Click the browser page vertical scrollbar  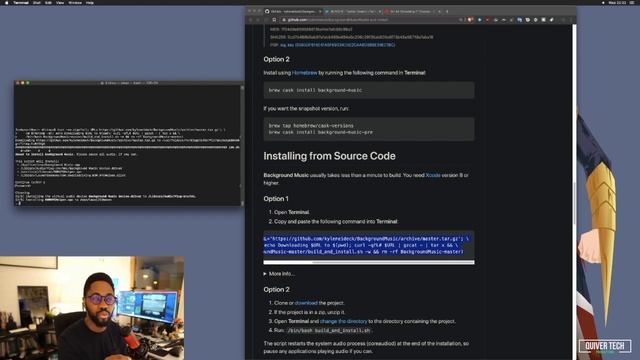(x=574, y=192)
